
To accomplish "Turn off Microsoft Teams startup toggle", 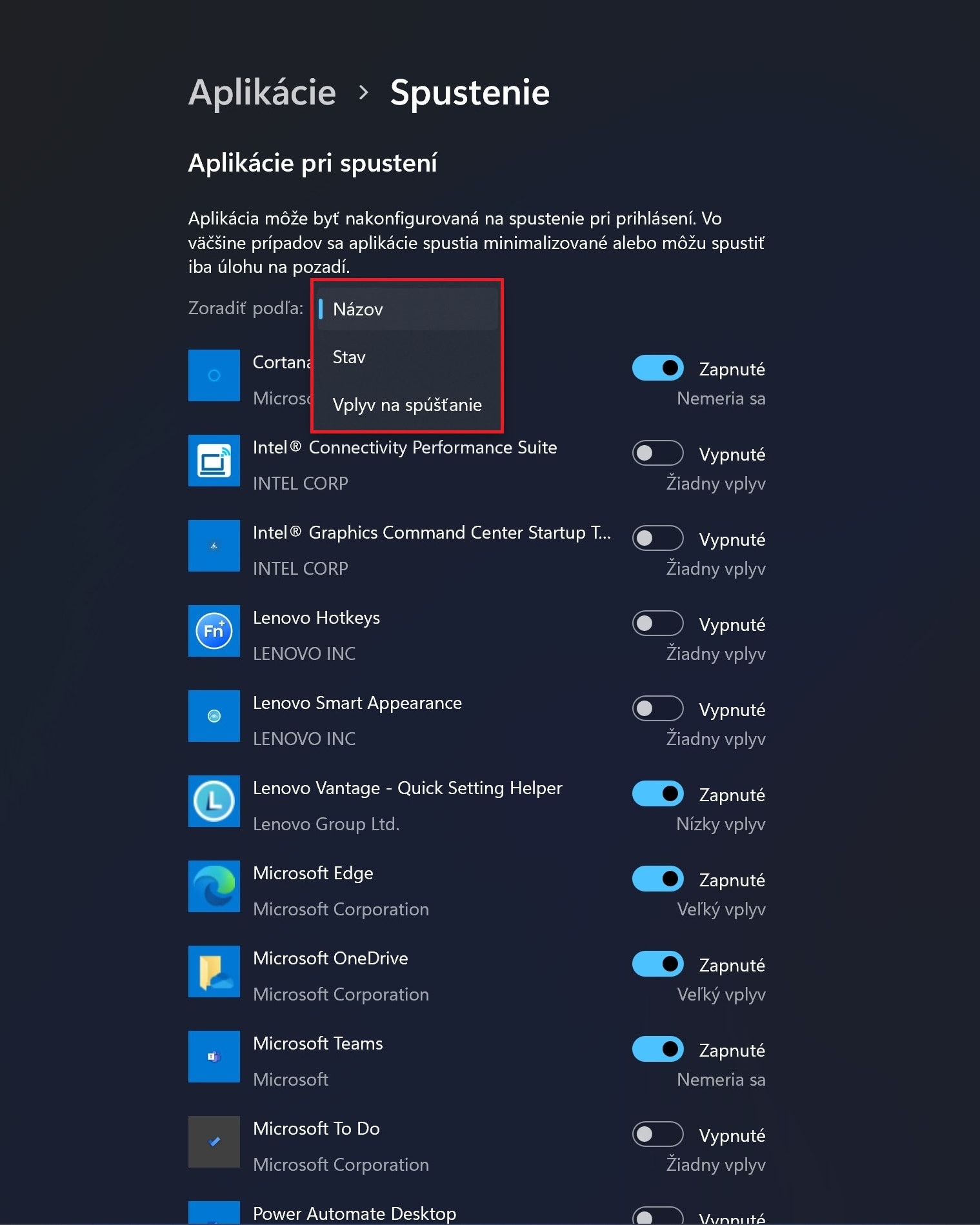I will [657, 1049].
